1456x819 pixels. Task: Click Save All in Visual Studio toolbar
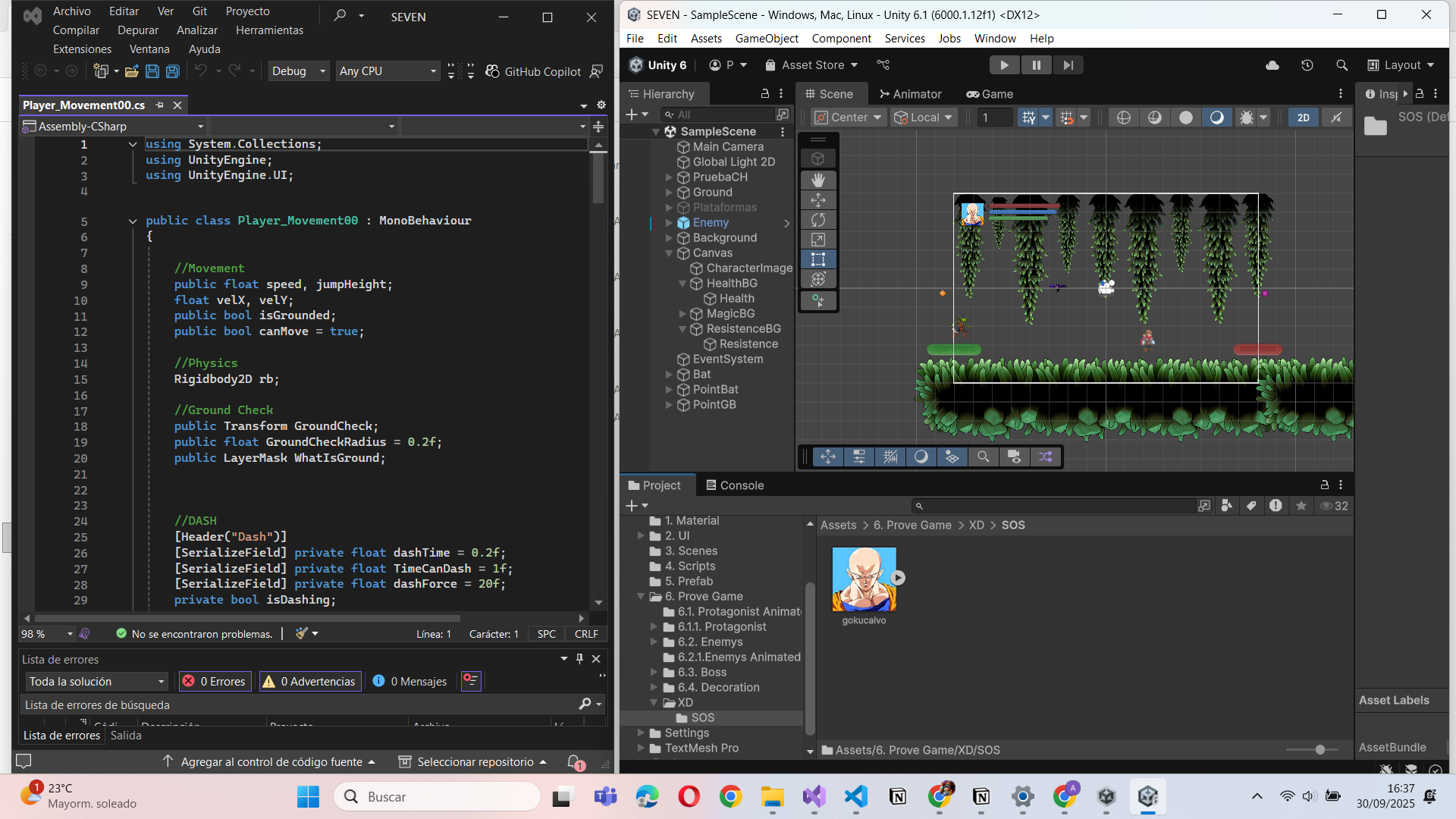(173, 71)
